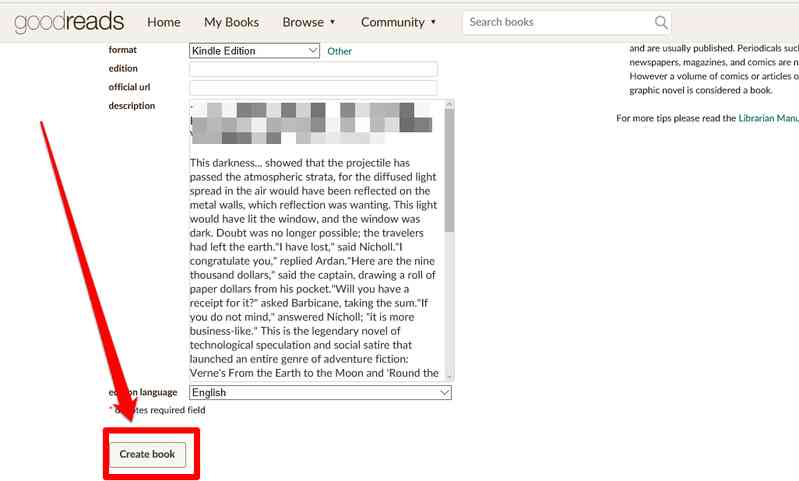The image size is (799, 481).
Task: Go to the Home nav item
Action: (x=164, y=22)
